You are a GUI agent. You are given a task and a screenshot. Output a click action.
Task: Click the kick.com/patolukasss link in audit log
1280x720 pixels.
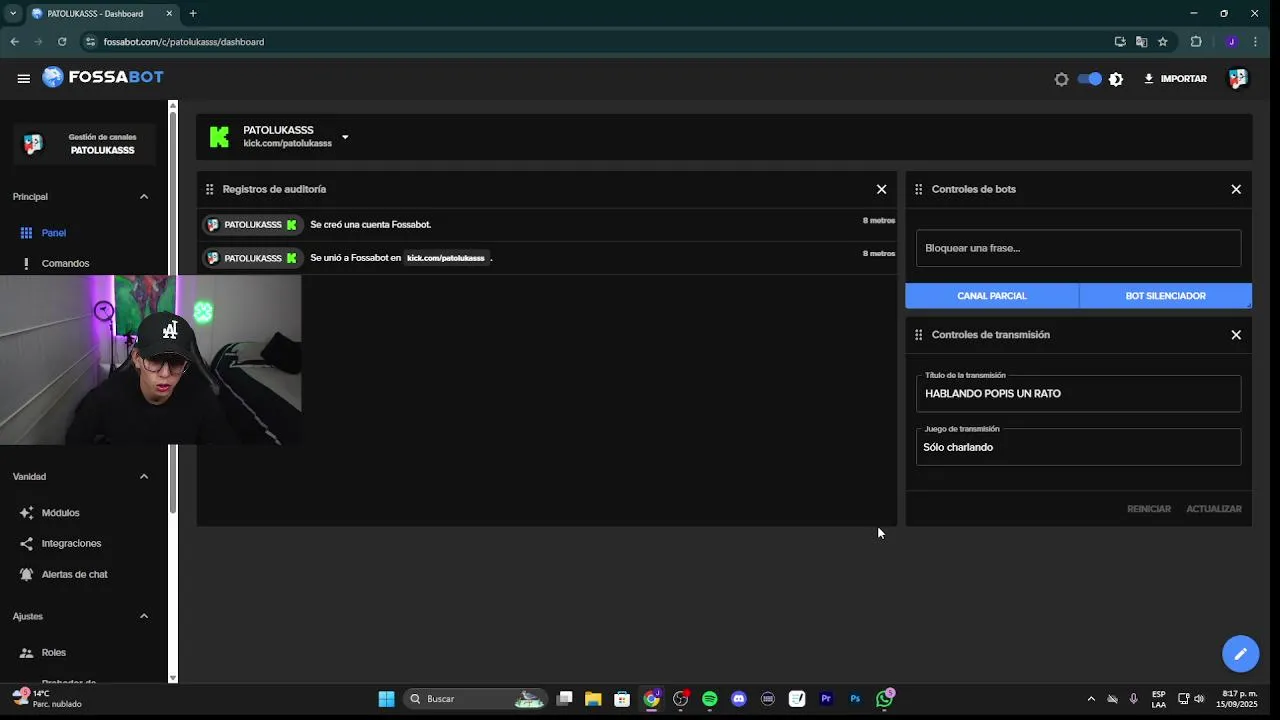(445, 258)
